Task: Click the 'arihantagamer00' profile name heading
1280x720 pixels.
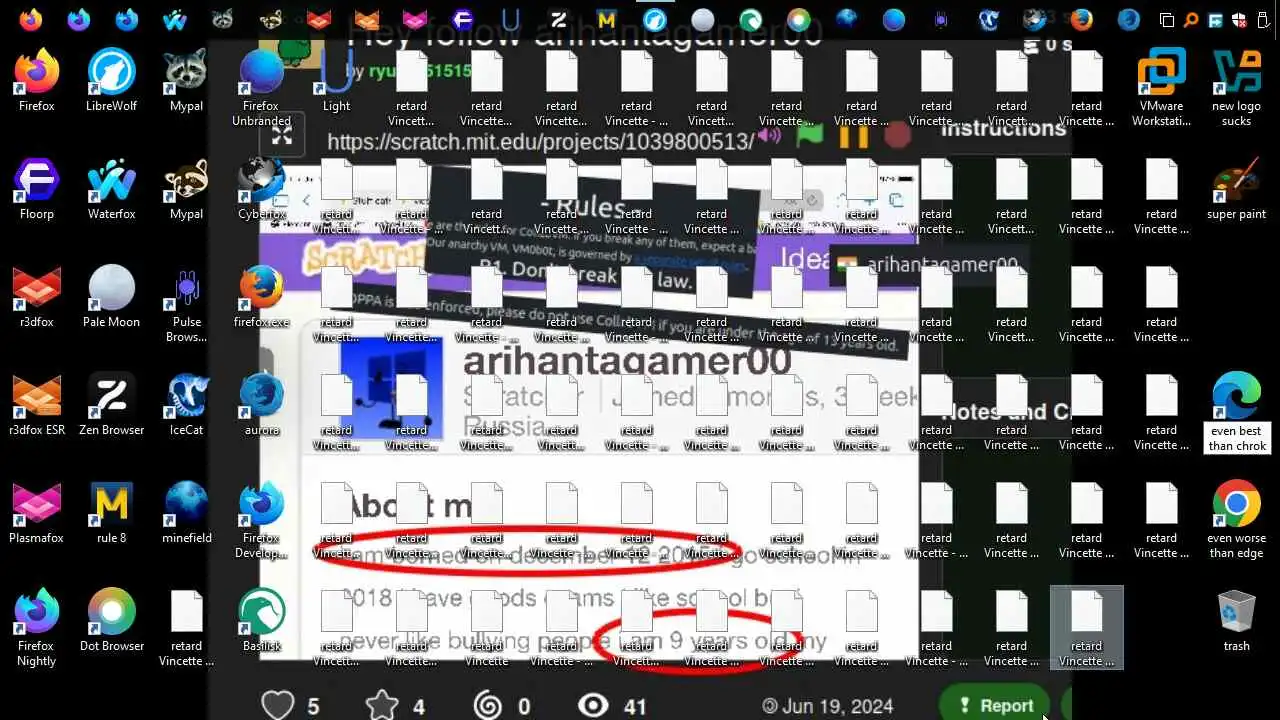Action: pos(627,361)
